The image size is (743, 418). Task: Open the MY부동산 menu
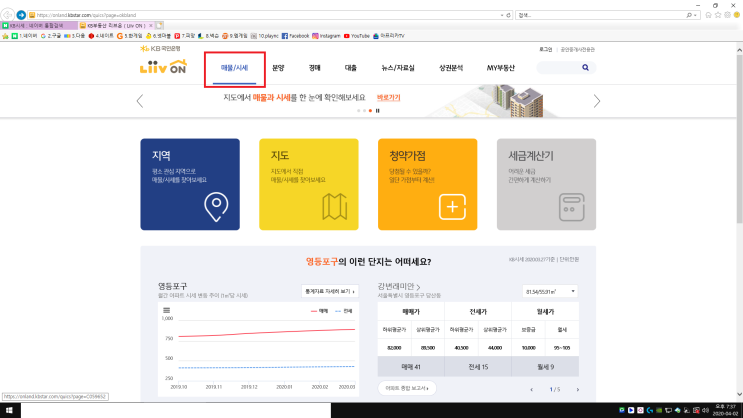point(500,68)
